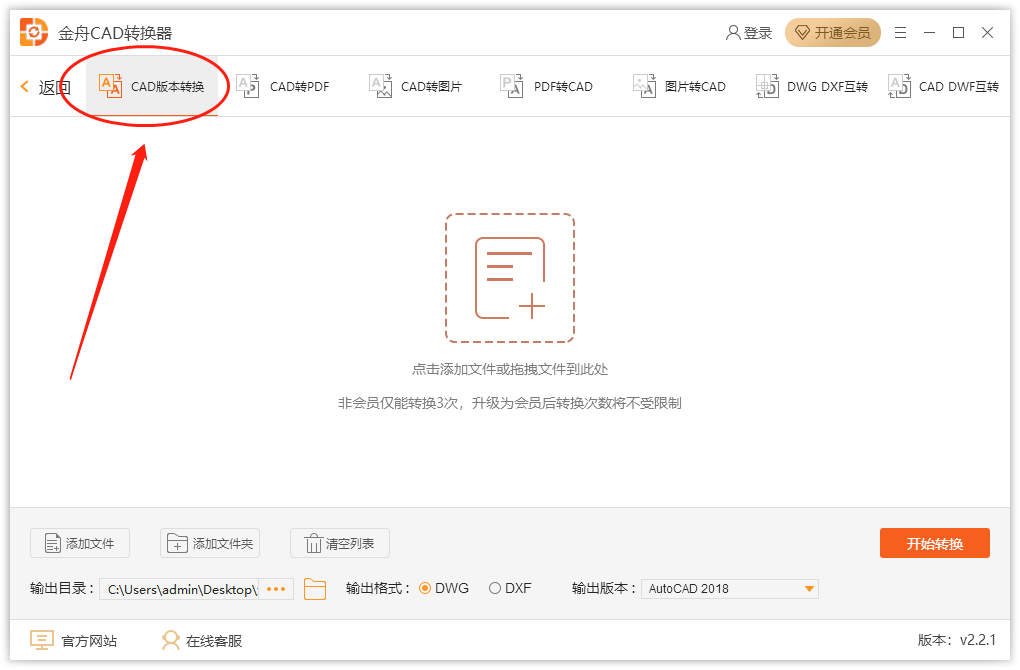Viewport: 1020px width, 670px height.
Task: Select DWG output format
Action: click(x=425, y=589)
